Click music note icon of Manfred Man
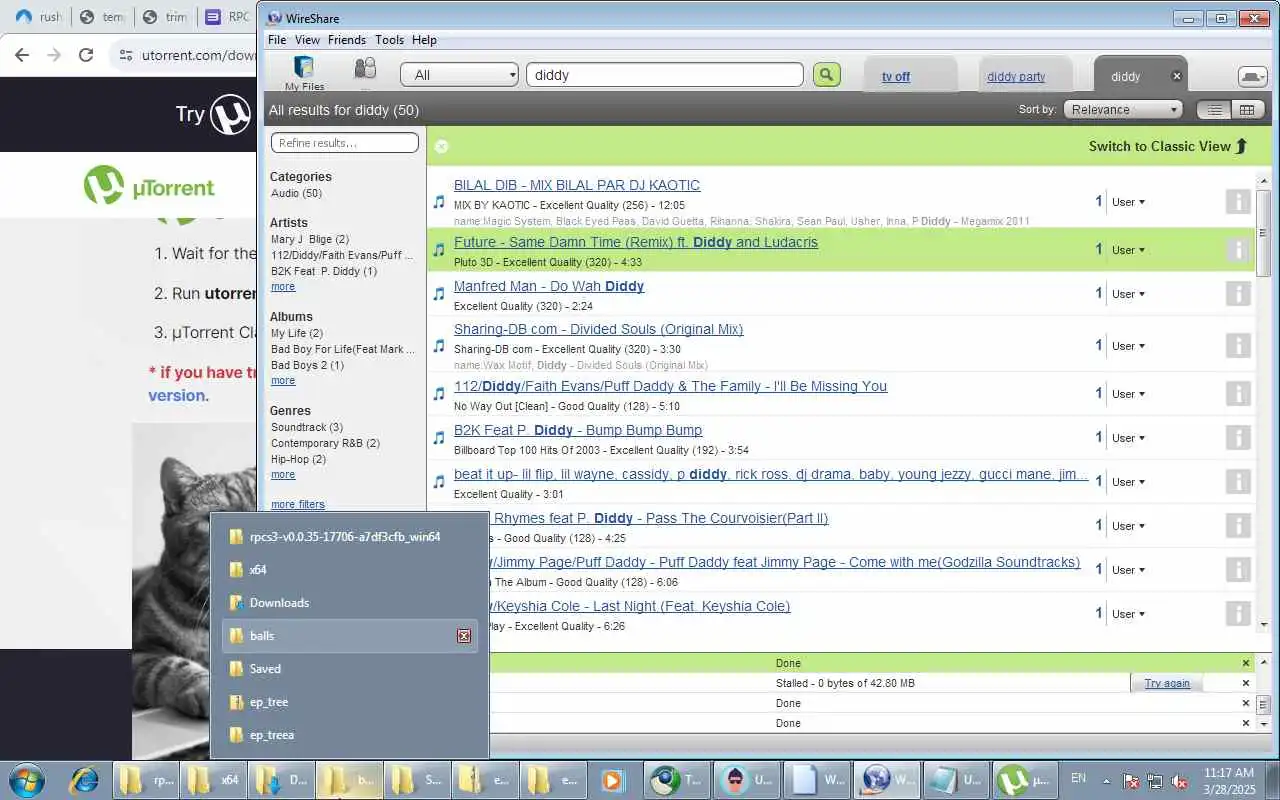Screen dimensions: 1280x800 coord(438,294)
